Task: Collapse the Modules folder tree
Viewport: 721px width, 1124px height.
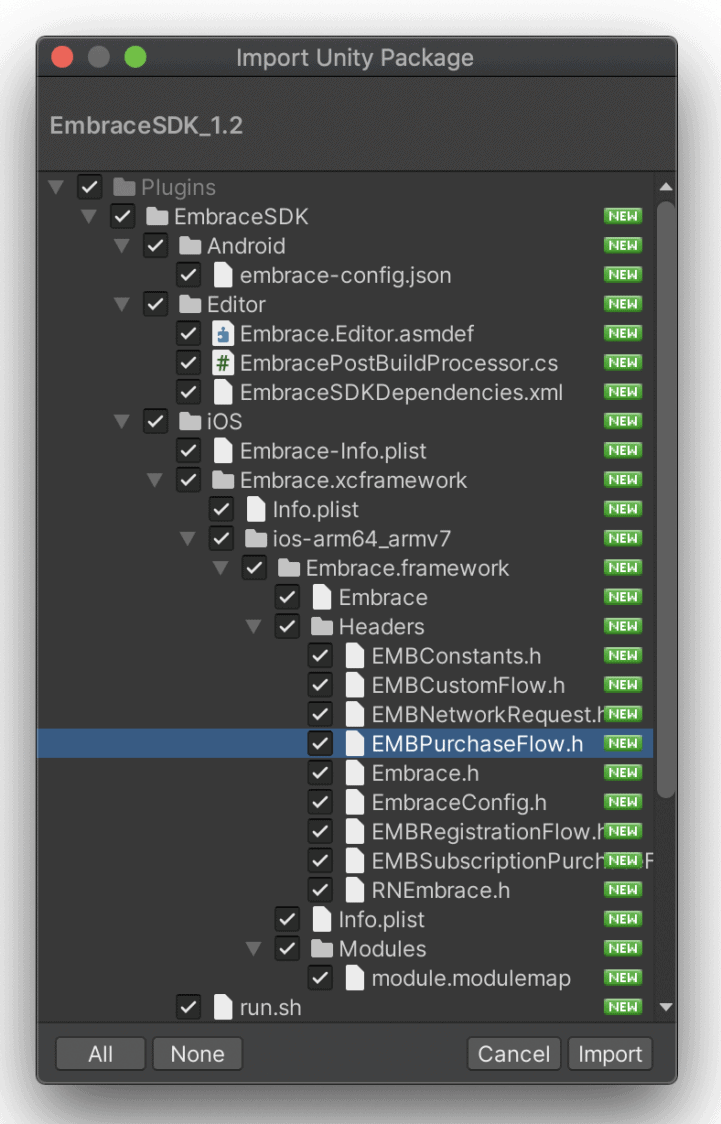Action: 254,948
